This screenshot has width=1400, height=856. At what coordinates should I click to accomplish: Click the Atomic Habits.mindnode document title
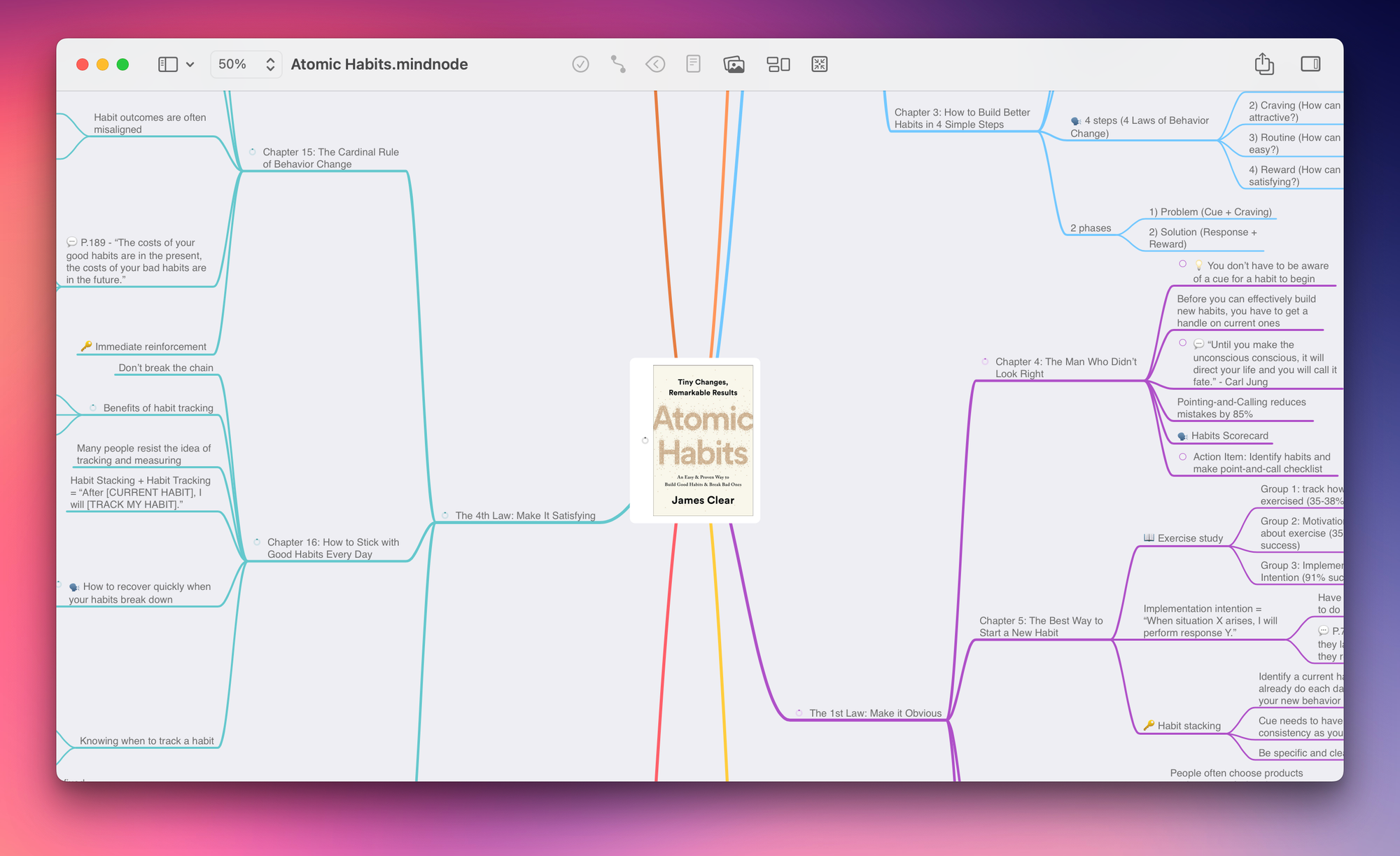coord(379,64)
